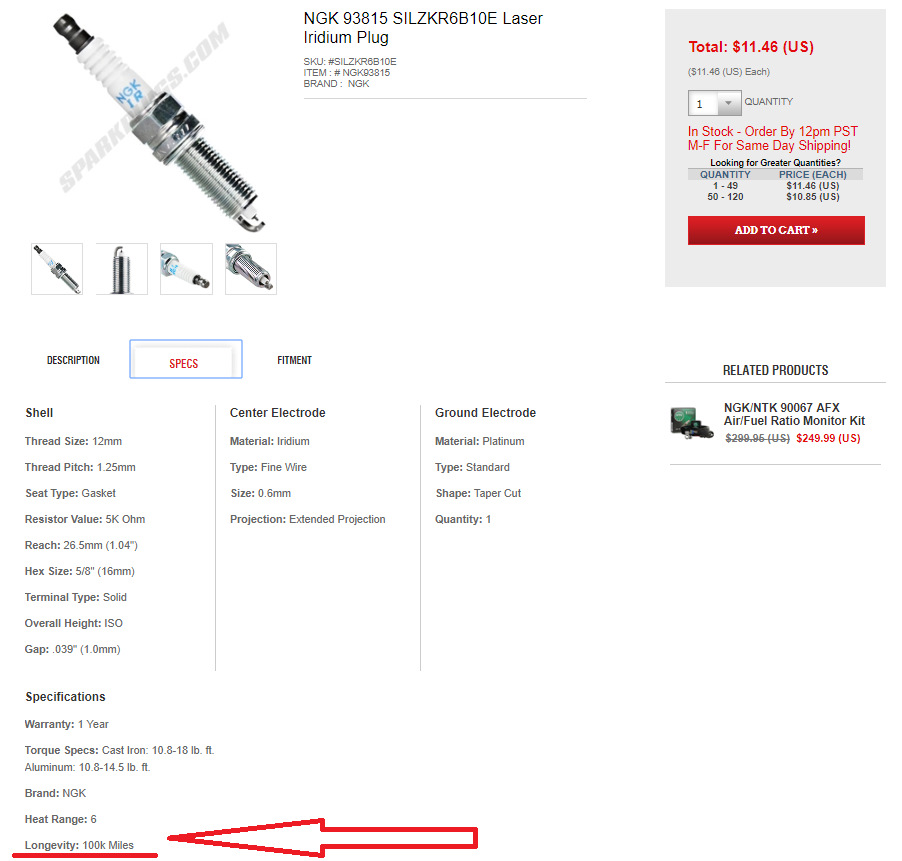Click the BRAND NGK text
Screen dimensions: 902x861
pos(337,84)
